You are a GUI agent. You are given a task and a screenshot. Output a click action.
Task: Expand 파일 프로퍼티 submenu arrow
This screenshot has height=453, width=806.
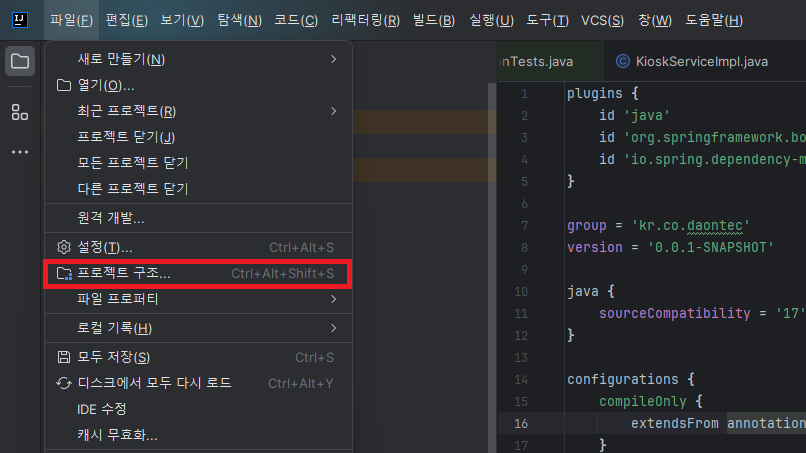pos(334,299)
